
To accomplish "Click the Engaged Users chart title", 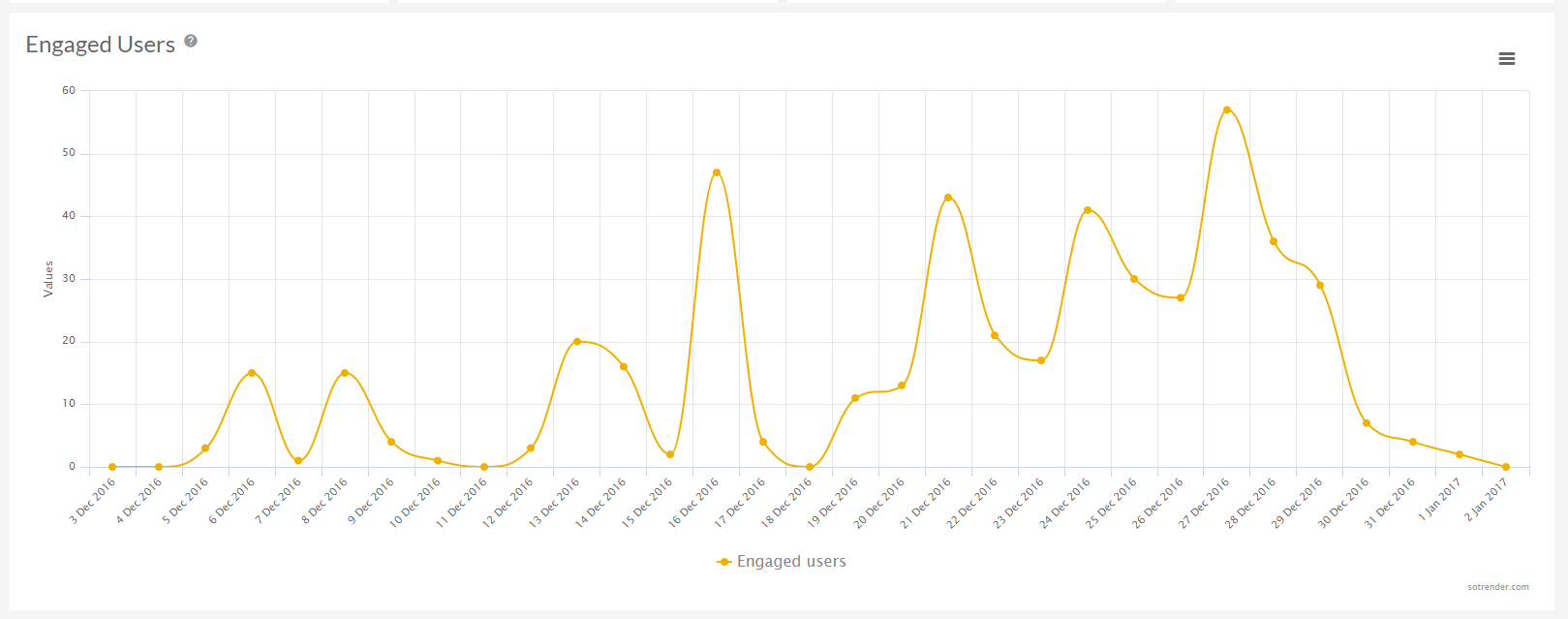I will click(100, 45).
